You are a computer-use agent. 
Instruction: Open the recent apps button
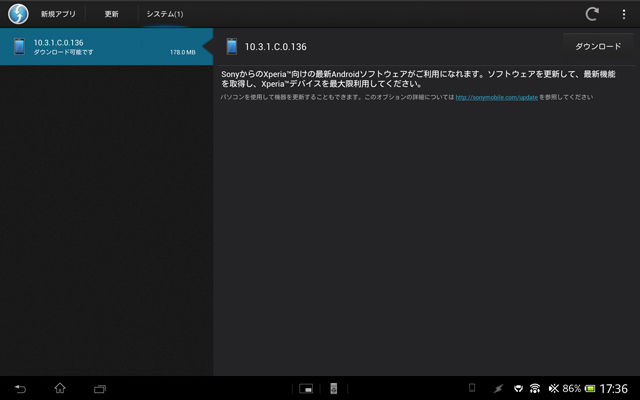(x=100, y=389)
